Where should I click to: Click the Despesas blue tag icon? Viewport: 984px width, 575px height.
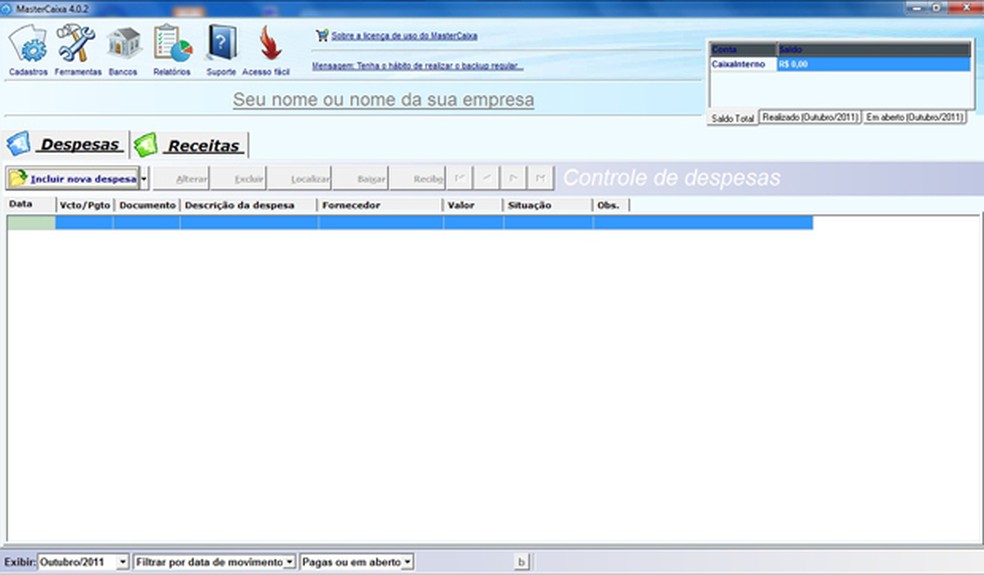18,144
